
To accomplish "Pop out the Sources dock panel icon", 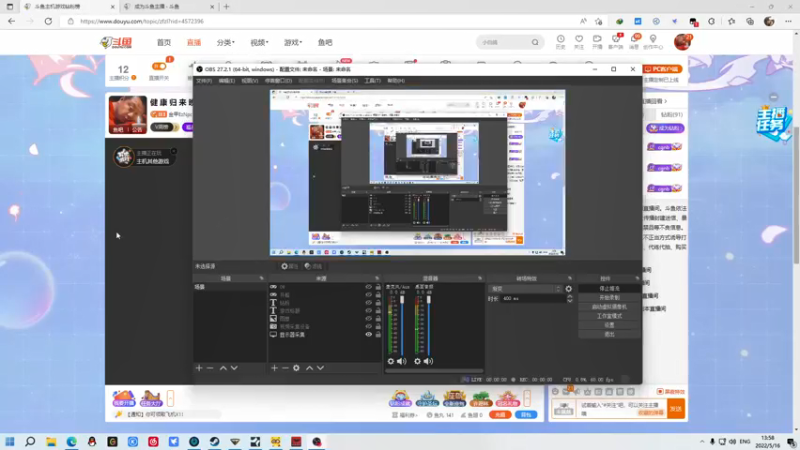I will [x=377, y=278].
